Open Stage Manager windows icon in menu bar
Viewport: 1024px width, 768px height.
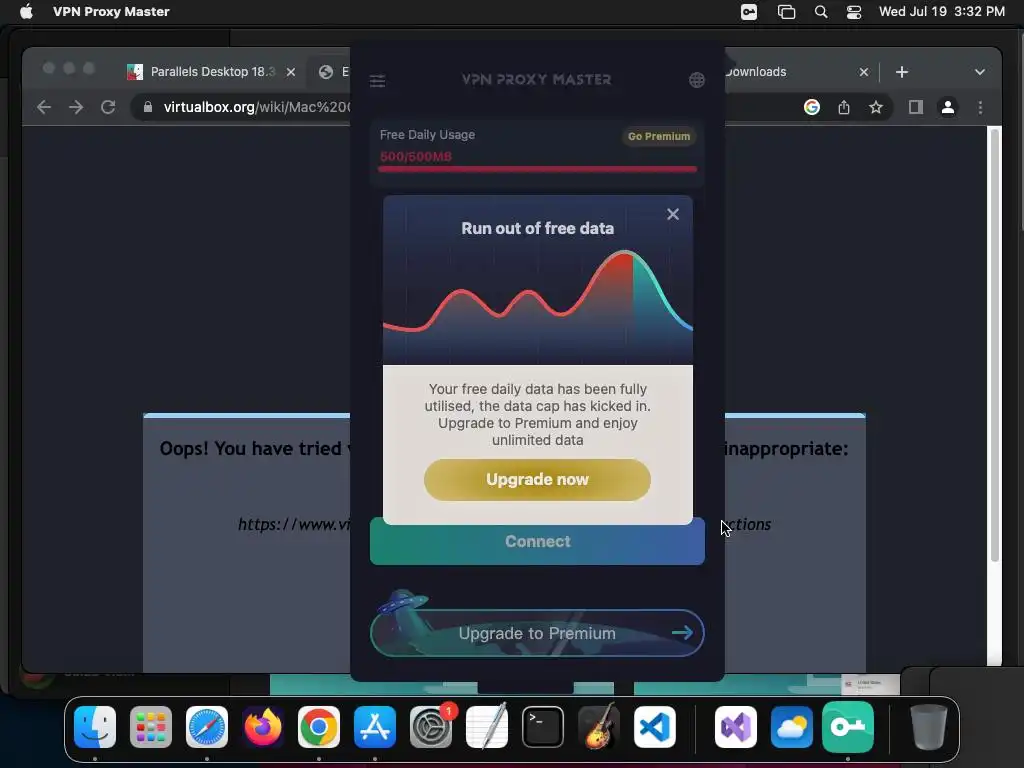[x=786, y=12]
